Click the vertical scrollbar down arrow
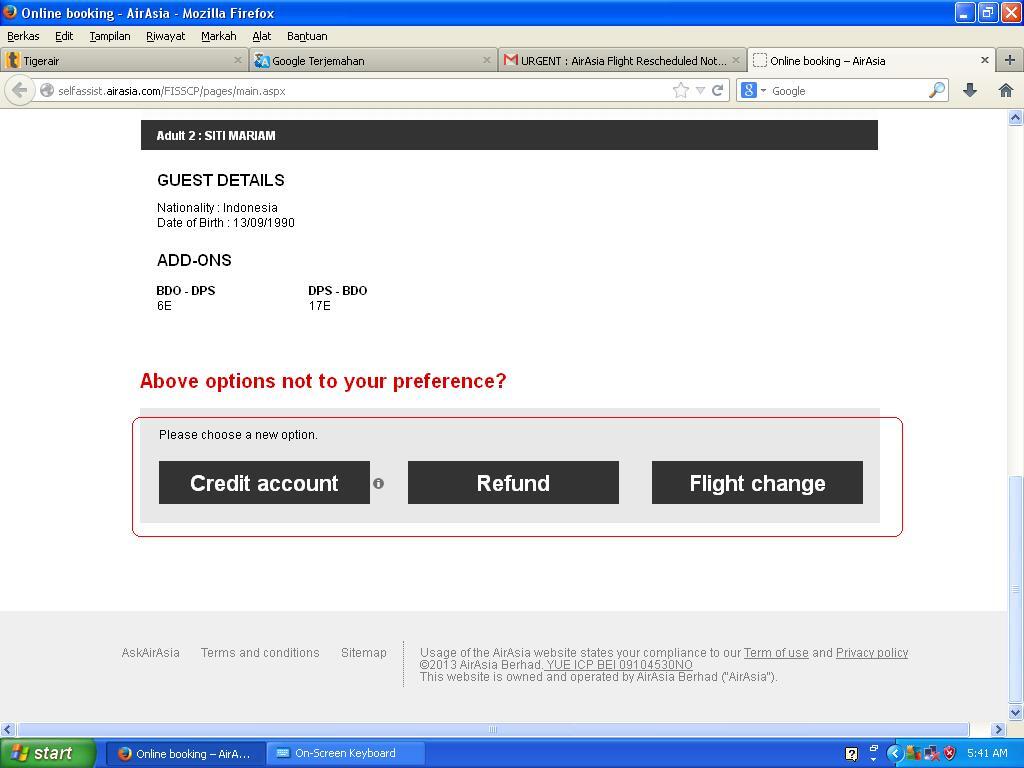Image resolution: width=1024 pixels, height=768 pixels. (x=1015, y=712)
